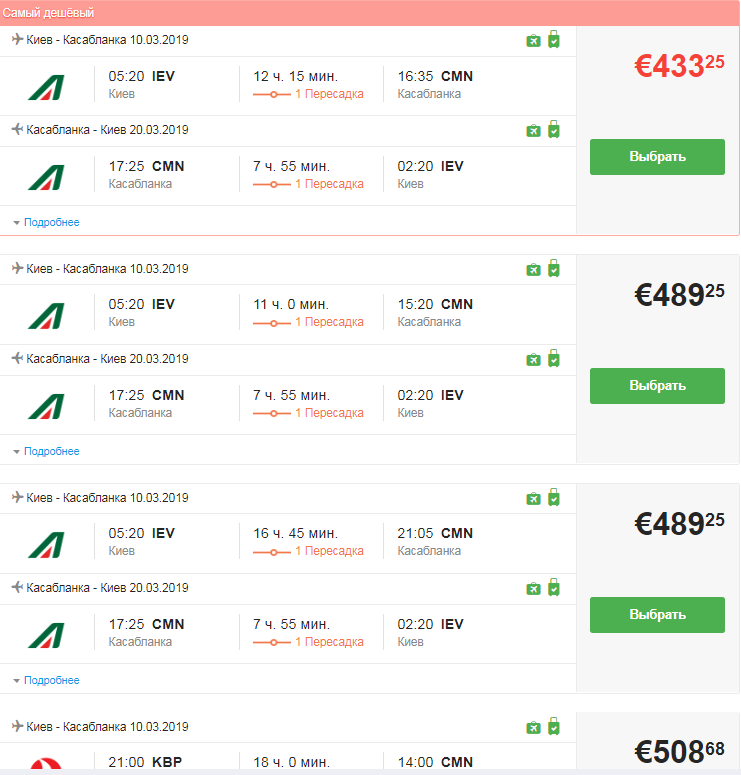Click hand-luggage icon on cheapest Киев - Касабланка flight

tap(533, 41)
